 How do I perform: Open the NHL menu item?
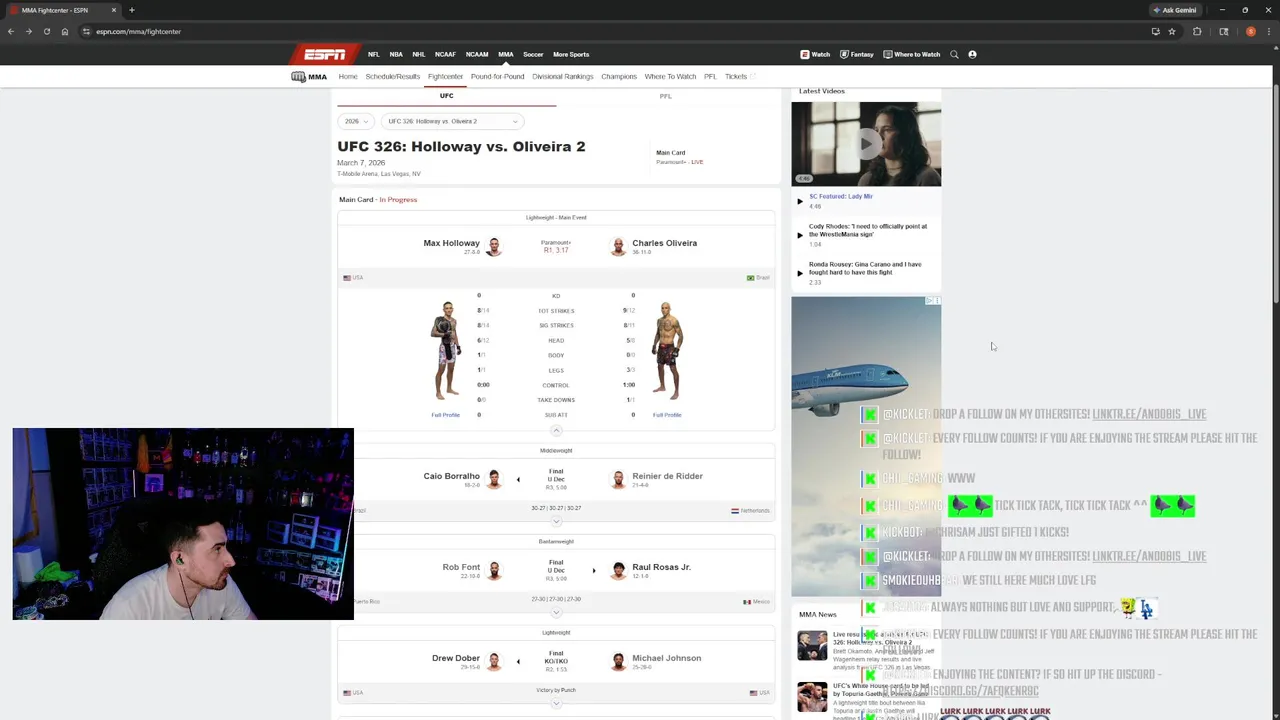(419, 54)
